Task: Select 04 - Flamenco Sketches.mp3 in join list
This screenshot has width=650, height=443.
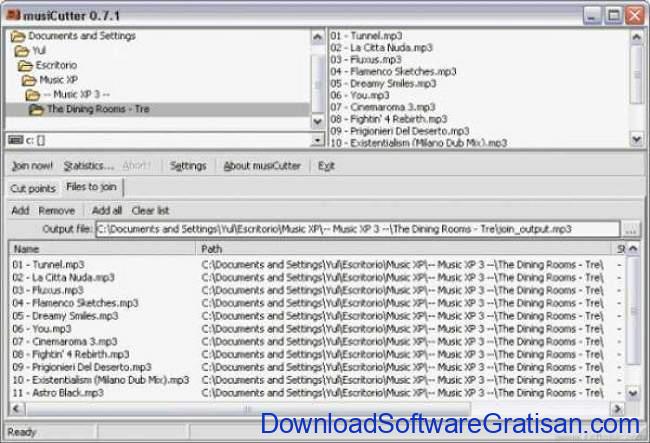Action: (x=75, y=303)
